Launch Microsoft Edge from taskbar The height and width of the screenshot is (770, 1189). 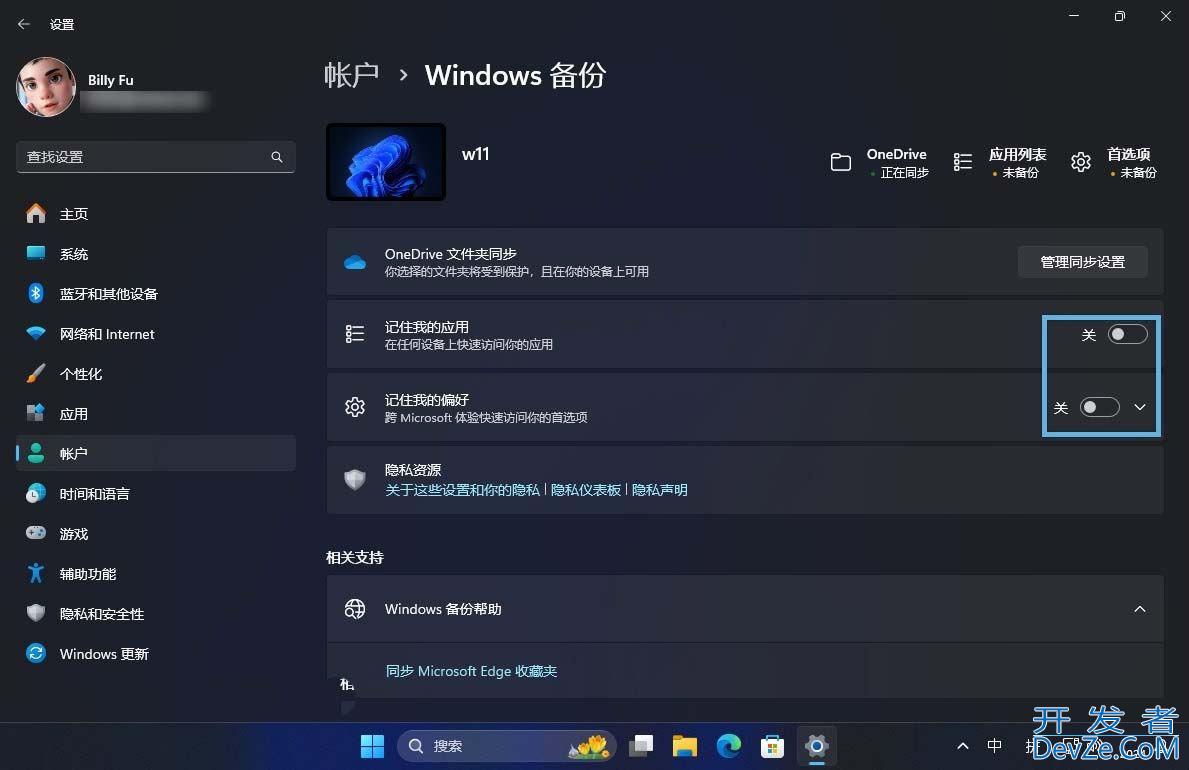point(729,746)
